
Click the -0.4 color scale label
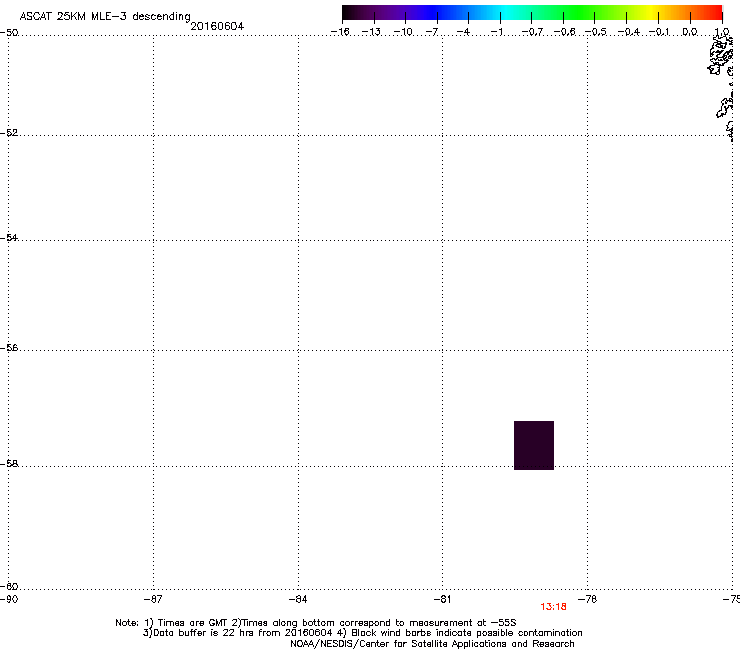[x=629, y=32]
